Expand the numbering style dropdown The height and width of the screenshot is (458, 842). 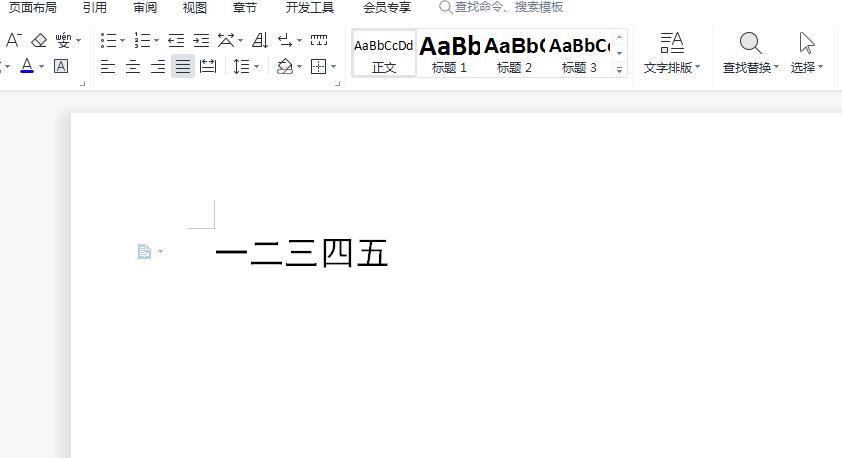(x=156, y=40)
